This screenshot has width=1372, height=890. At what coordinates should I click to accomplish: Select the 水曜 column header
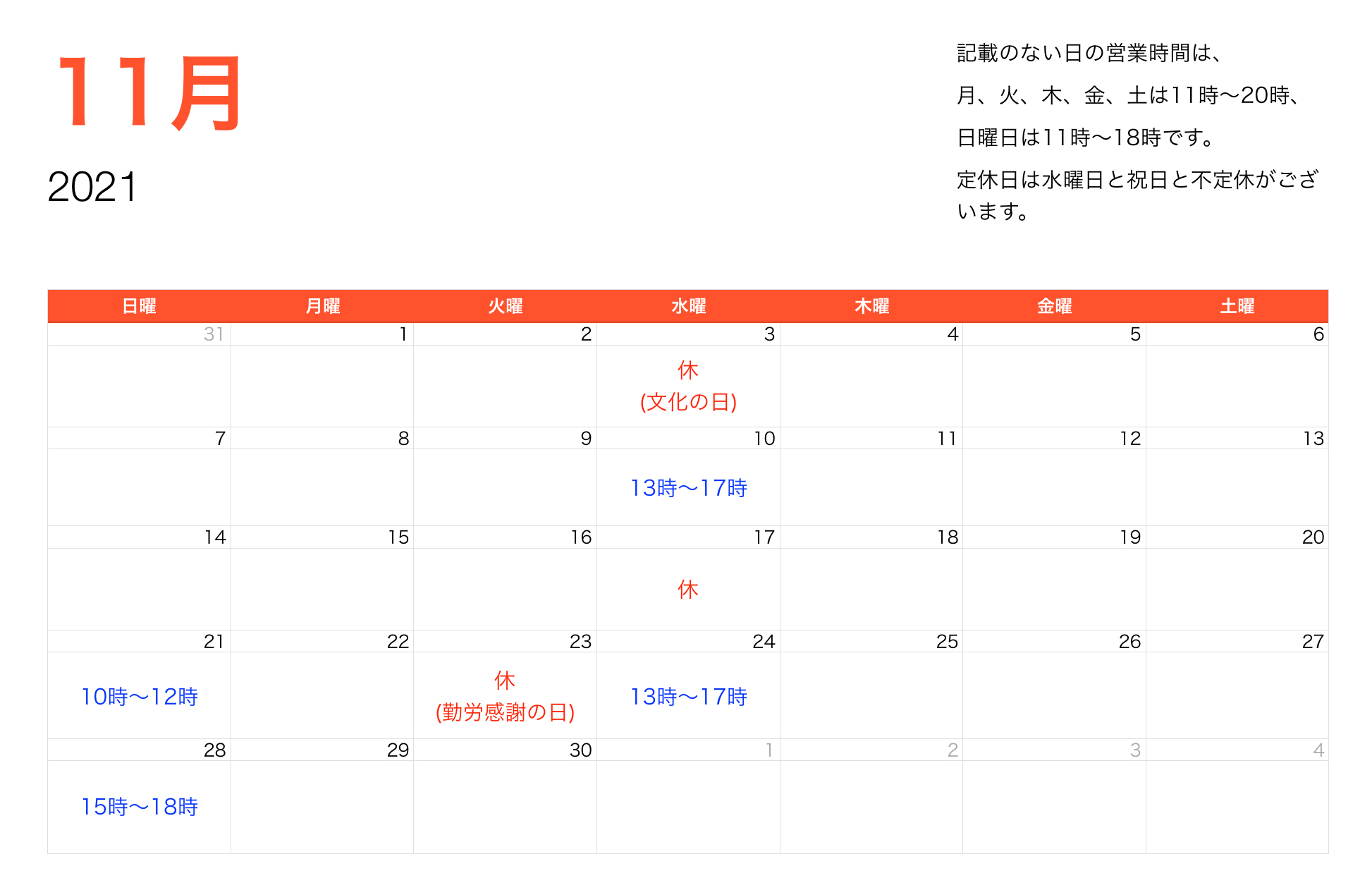pos(688,306)
